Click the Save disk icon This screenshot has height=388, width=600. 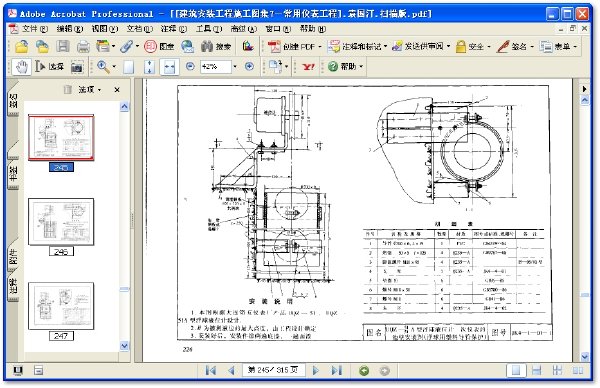pos(63,47)
